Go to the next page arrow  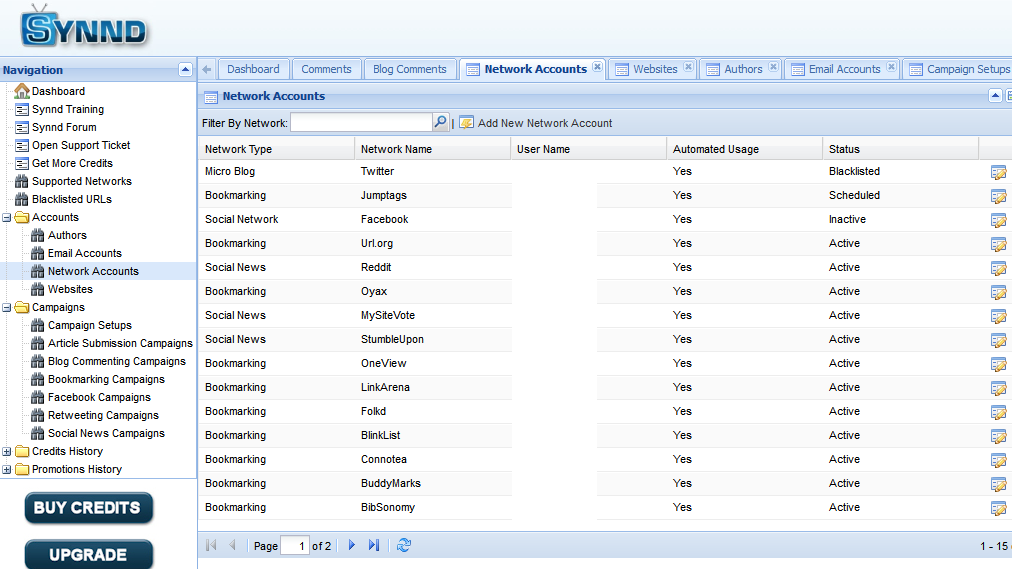point(352,545)
